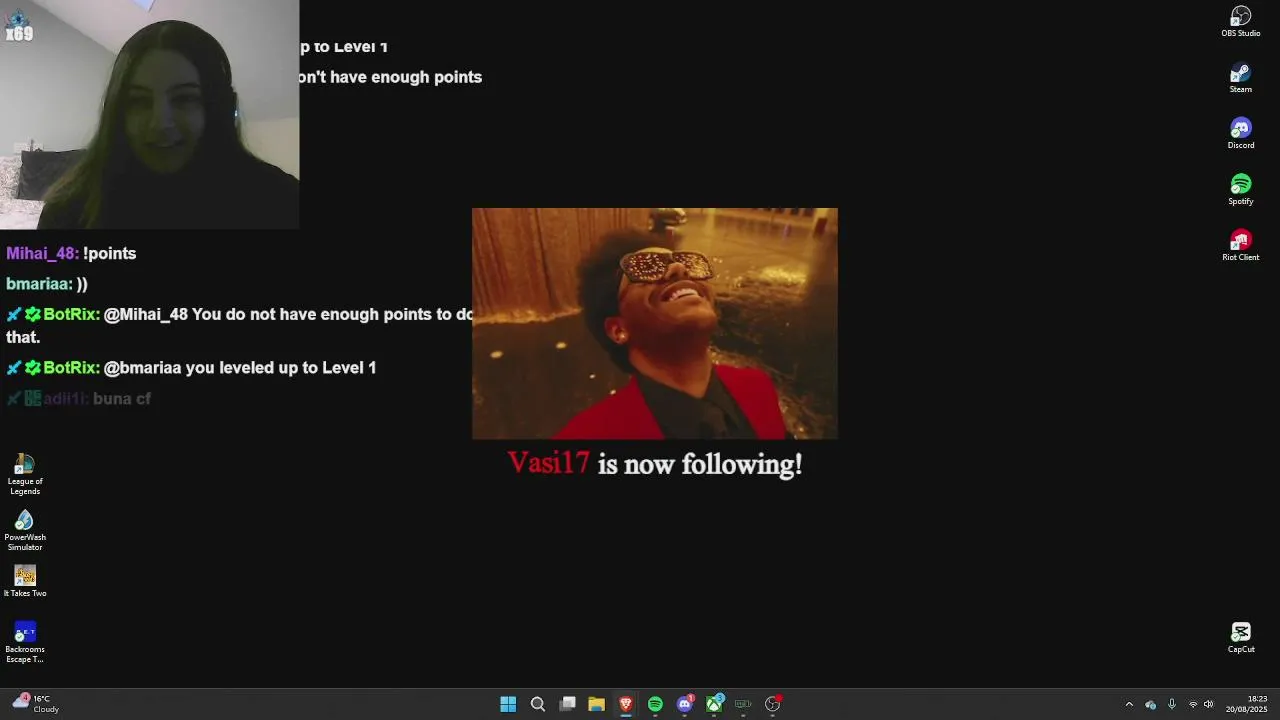This screenshot has height=720, width=1280.
Task: Open the Discord desktop shortcut
Action: pyautogui.click(x=1240, y=134)
